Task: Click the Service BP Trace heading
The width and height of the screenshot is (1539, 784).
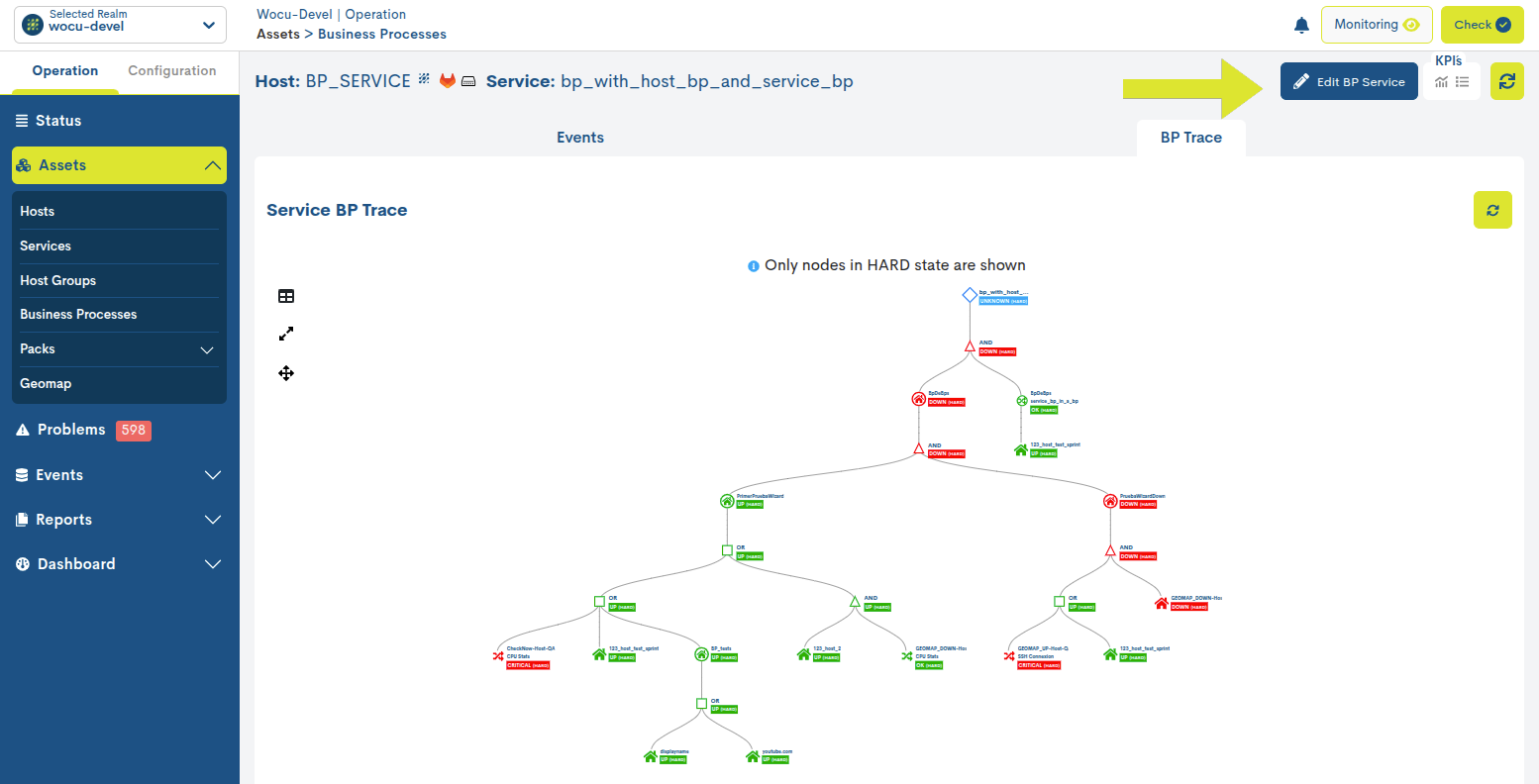Action: 337,210
